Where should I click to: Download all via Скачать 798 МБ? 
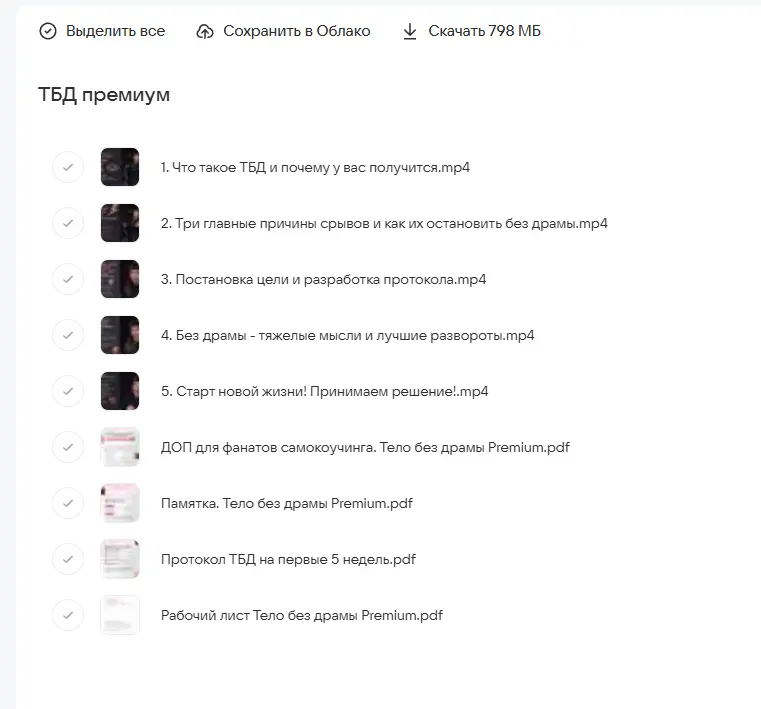click(484, 32)
